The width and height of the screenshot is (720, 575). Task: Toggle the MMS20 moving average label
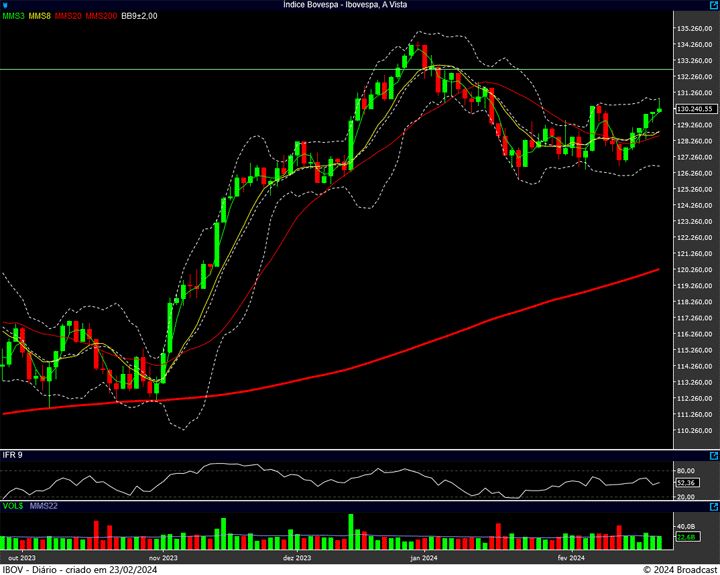68,17
